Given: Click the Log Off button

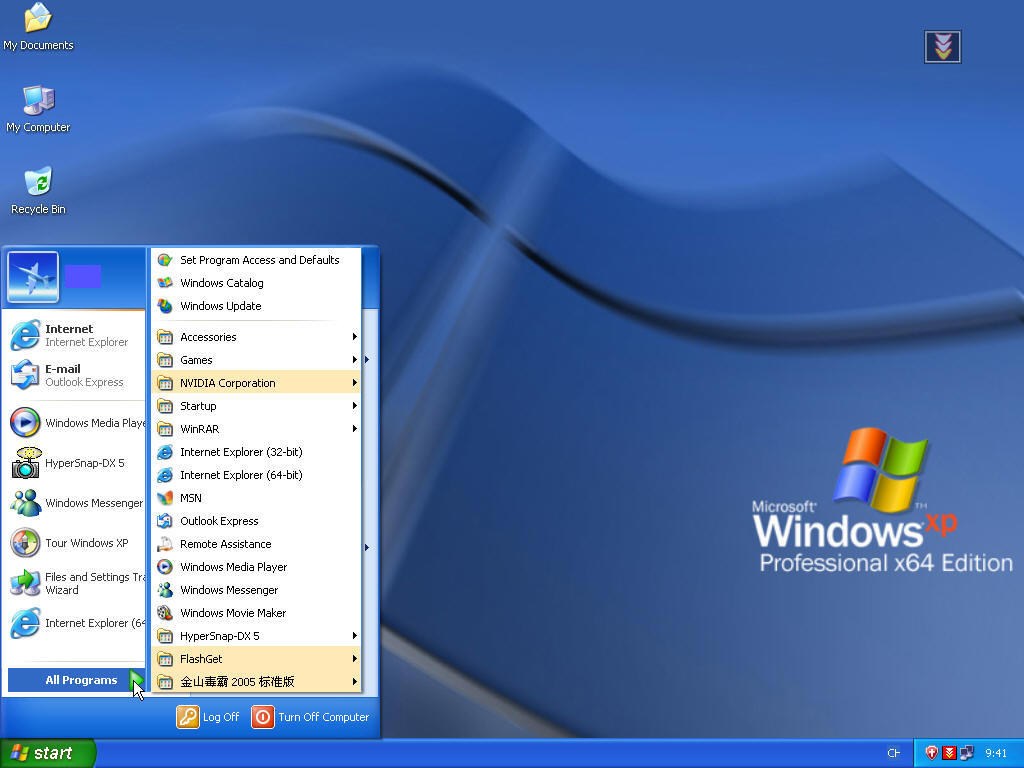Looking at the screenshot, I should tap(208, 716).
